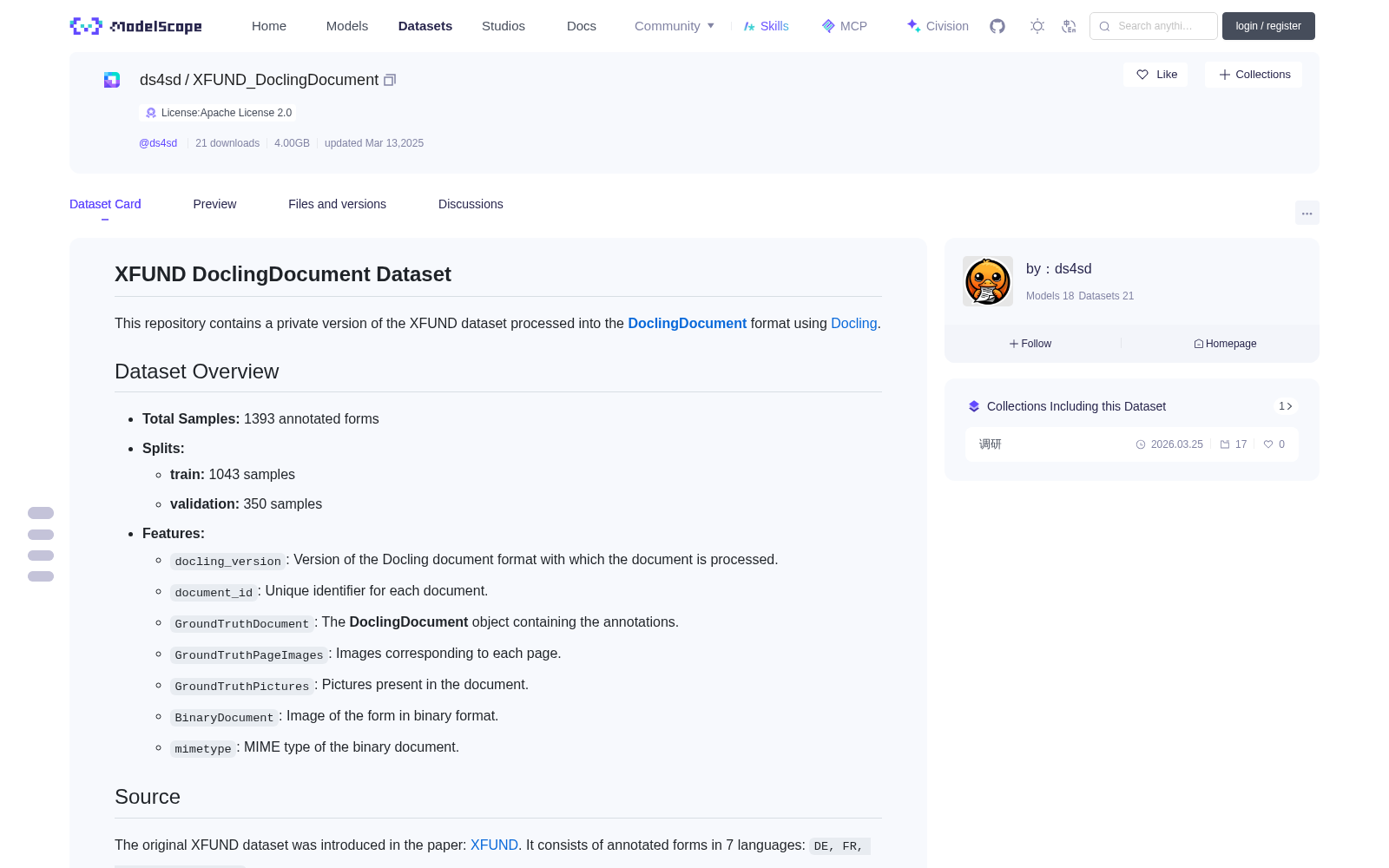This screenshot has width=1389, height=868.
Task: Expand collections list via 1 chevron
Action: click(1286, 406)
